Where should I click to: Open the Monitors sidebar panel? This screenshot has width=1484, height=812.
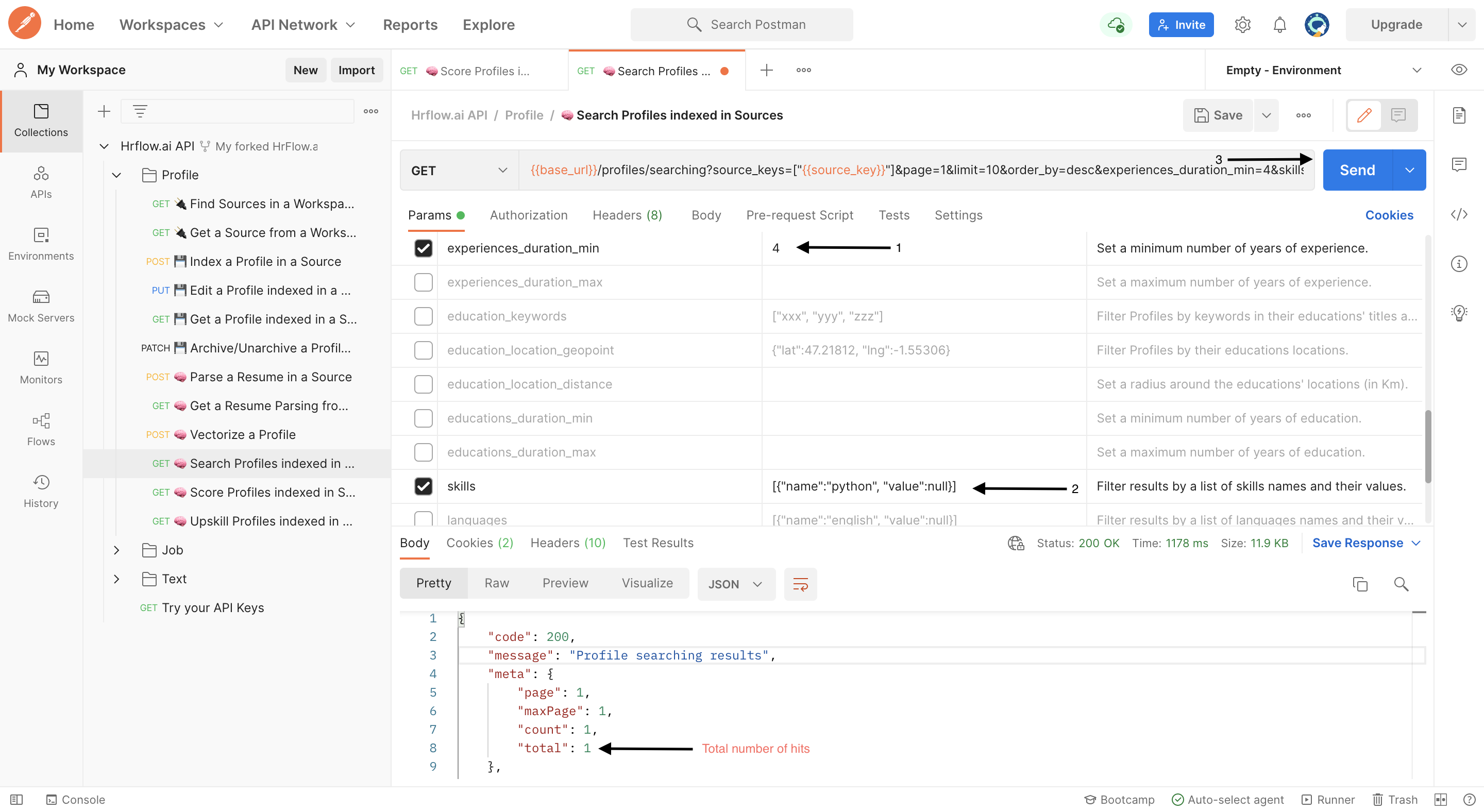[41, 368]
